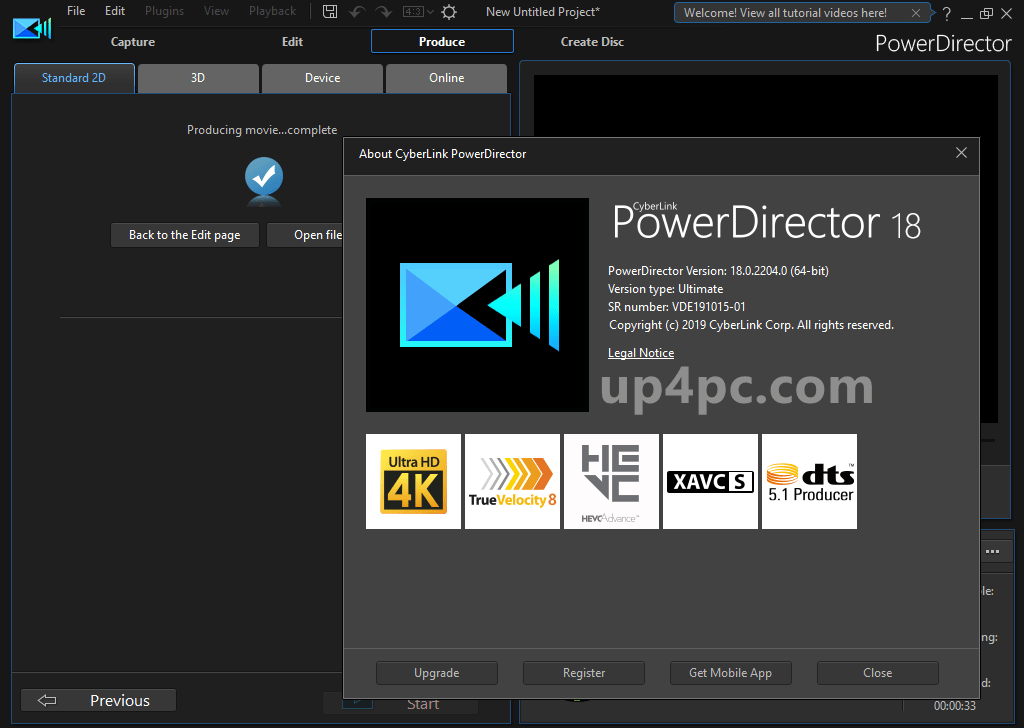The image size is (1024, 728).
Task: Click the Back to the Edit page button
Action: [x=185, y=235]
